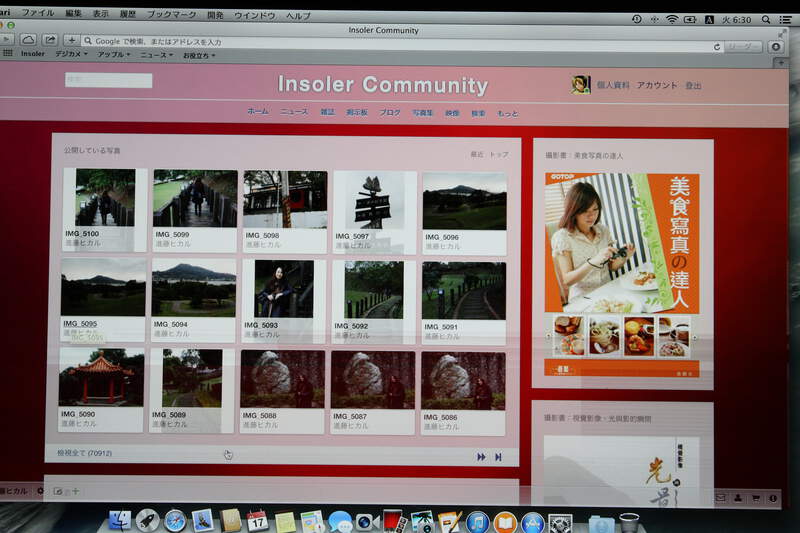Click the iCloud tabs button in Safari toolbar
Screen dimensions: 800x533
click(29, 40)
